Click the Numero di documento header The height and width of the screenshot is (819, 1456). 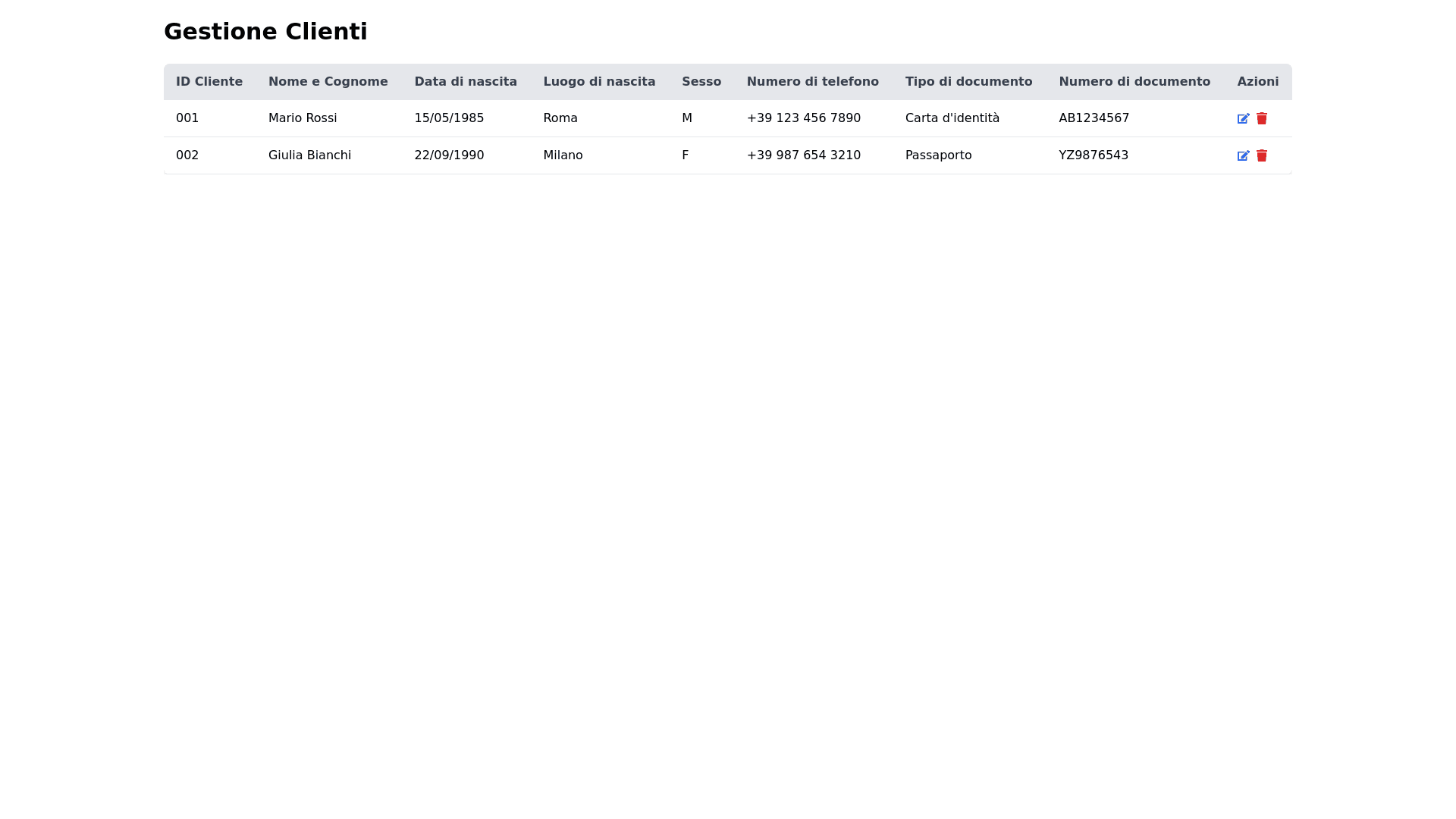click(x=1134, y=82)
